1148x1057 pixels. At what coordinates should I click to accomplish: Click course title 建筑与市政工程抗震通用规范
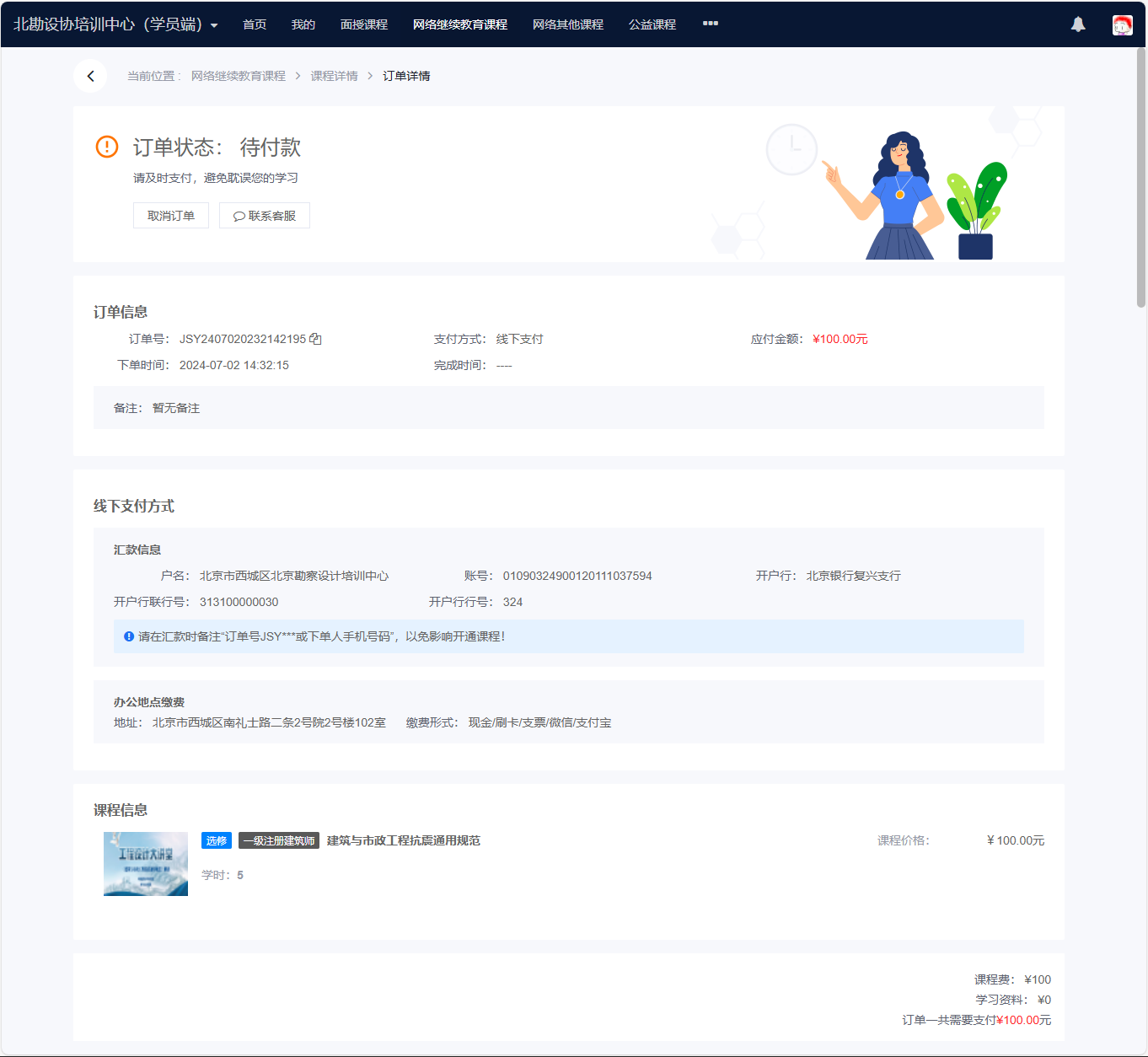[404, 840]
